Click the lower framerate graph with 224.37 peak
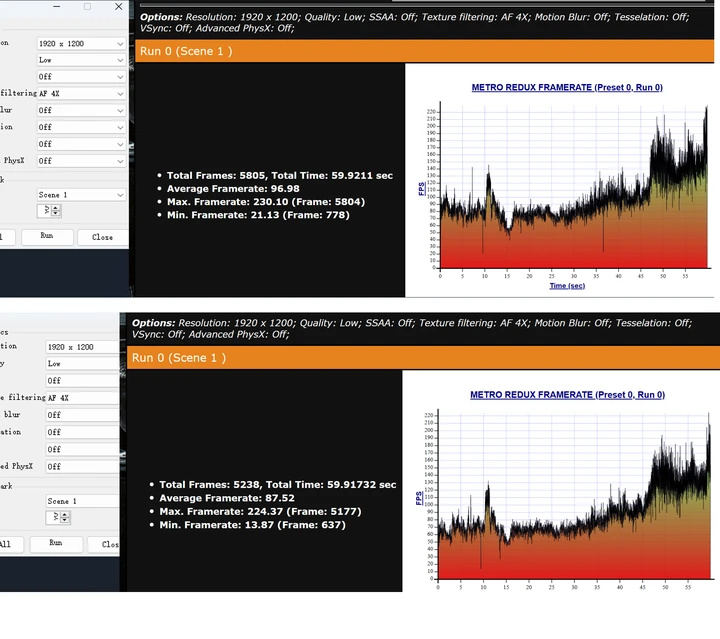This screenshot has height=639, width=720. pyautogui.click(x=574, y=495)
